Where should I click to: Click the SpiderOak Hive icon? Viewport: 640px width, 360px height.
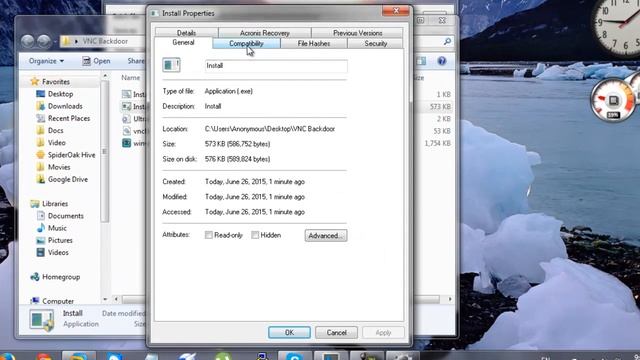coord(40,155)
